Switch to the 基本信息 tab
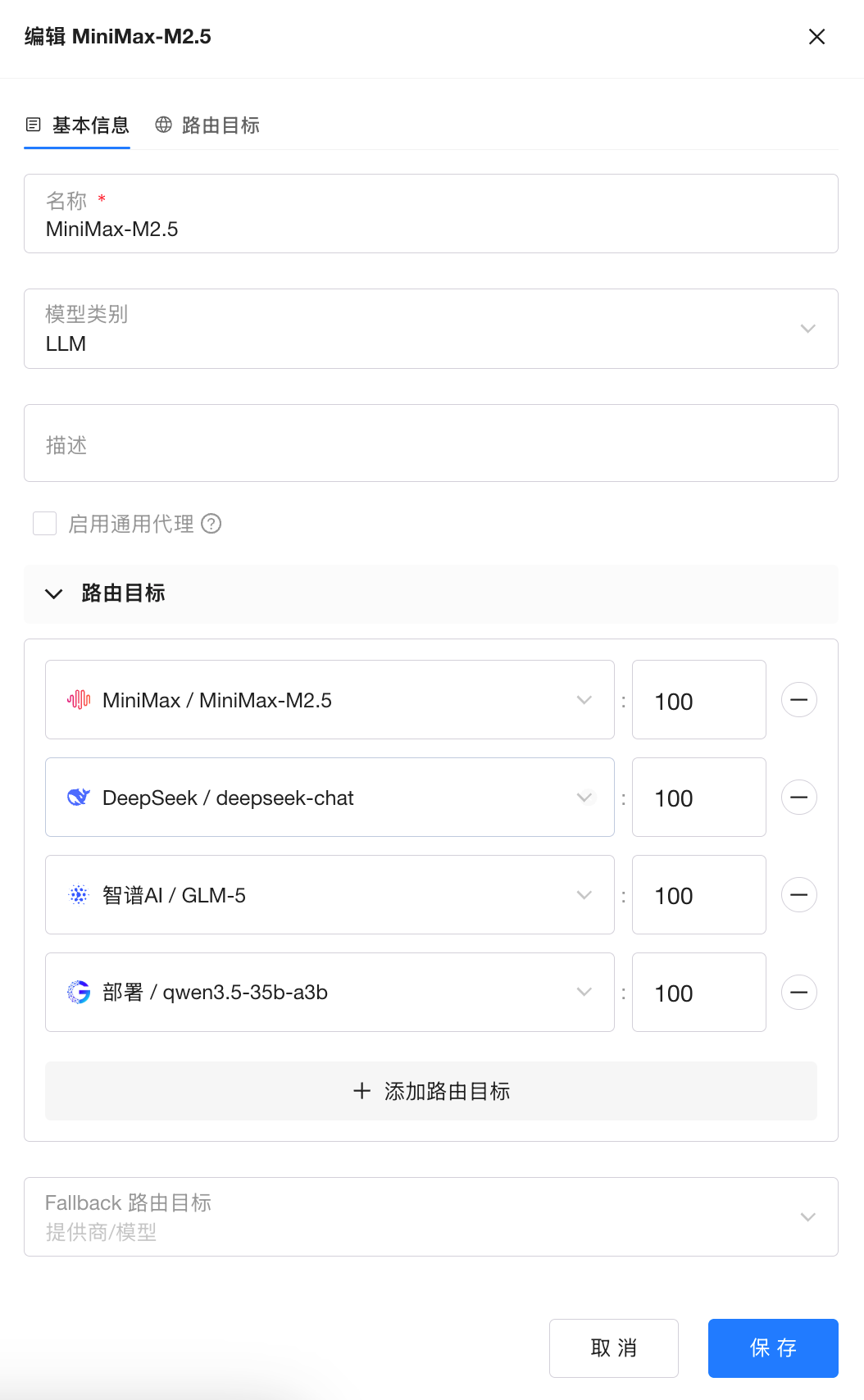864x1400 pixels. pos(78,125)
